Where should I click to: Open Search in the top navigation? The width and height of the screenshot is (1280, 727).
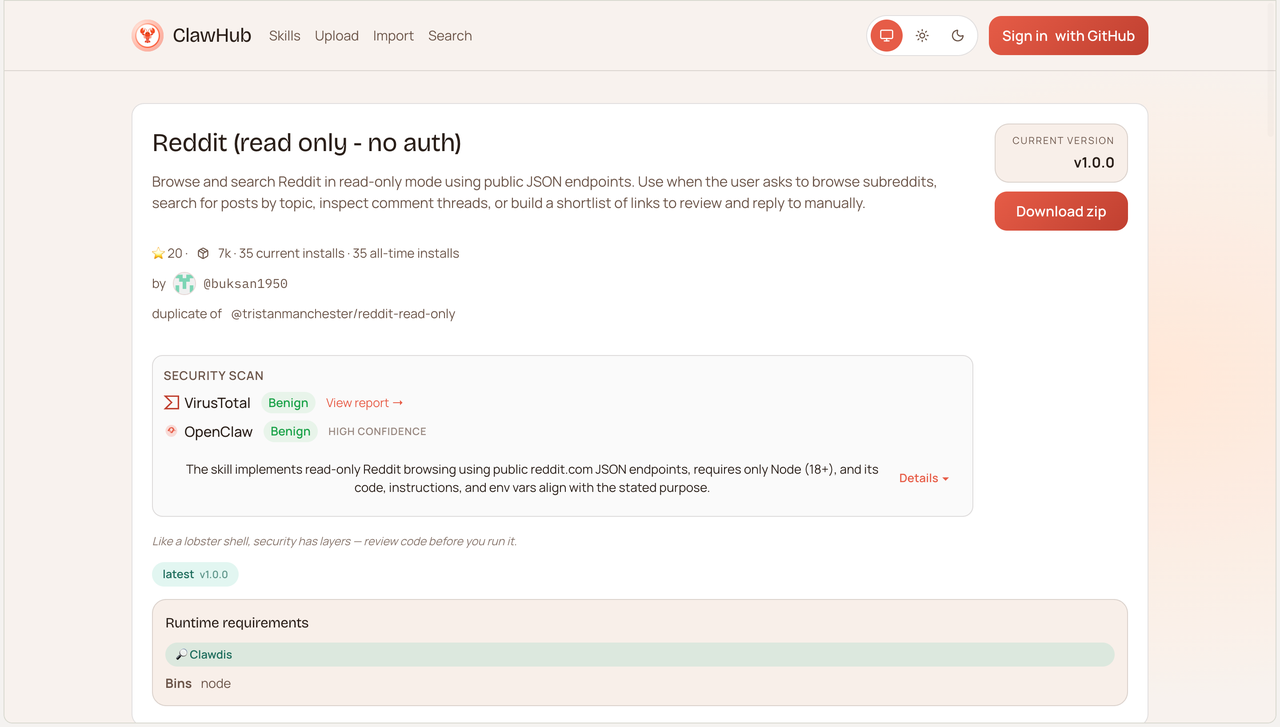(x=450, y=36)
